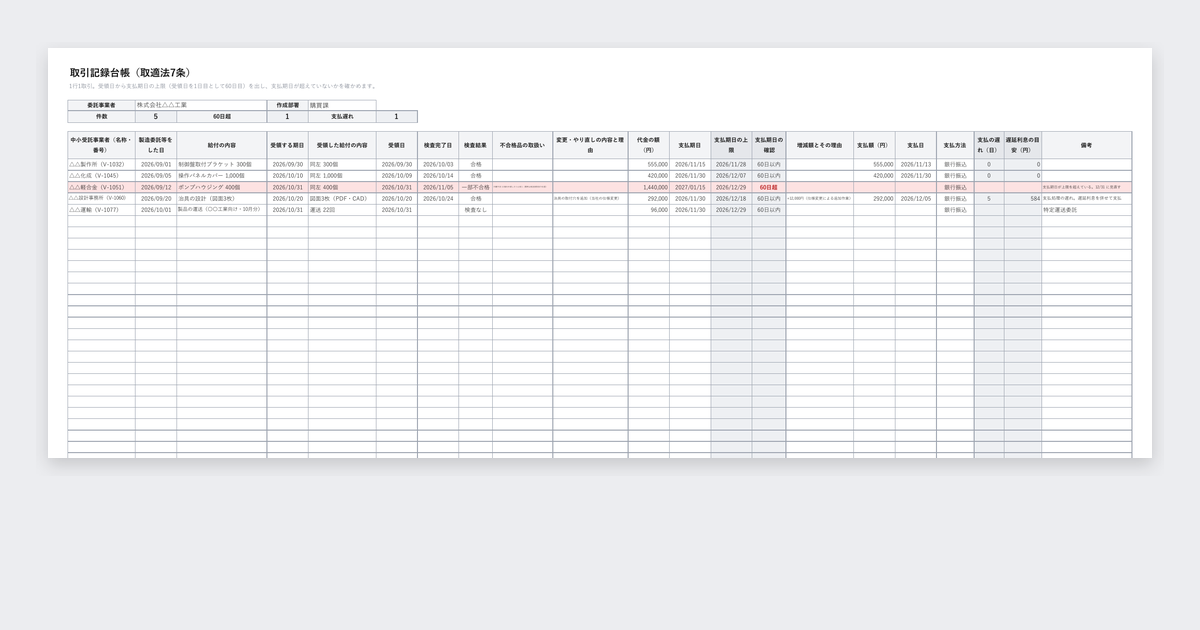The height and width of the screenshot is (630, 1200).
Task: Click the 購買課 value cell
Action: point(342,105)
